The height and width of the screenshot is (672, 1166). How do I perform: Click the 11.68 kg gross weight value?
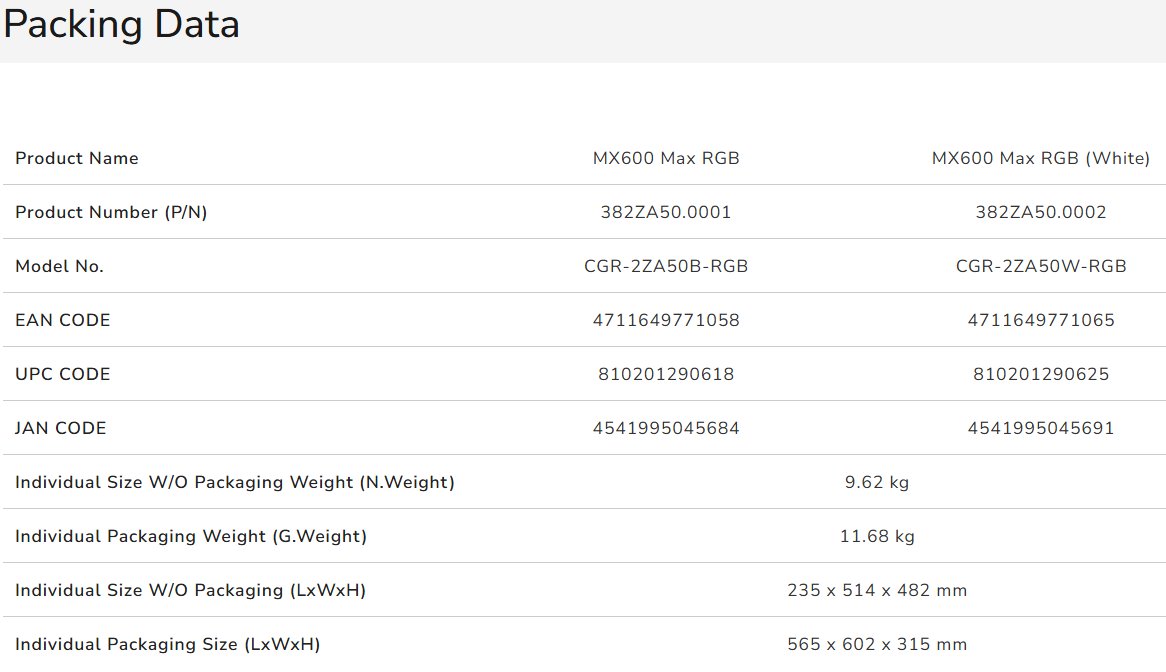tap(877, 536)
